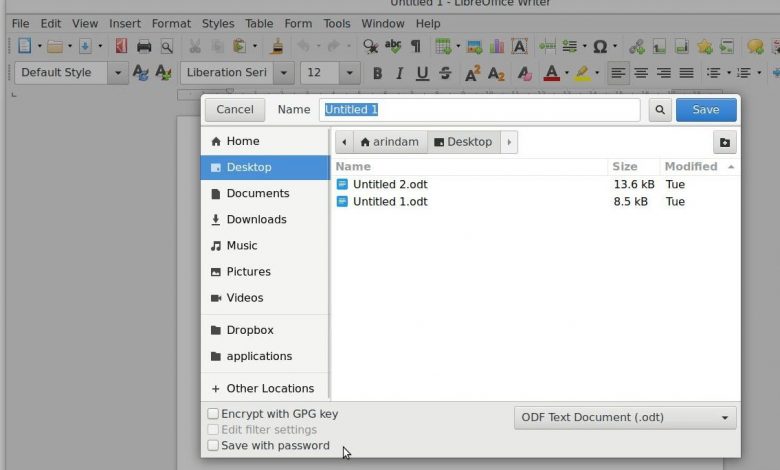
Task: Create new folder in save dialog
Action: tap(725, 142)
